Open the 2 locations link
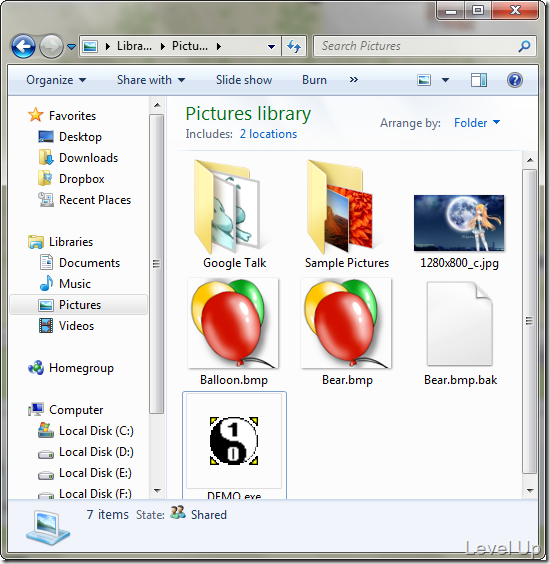Screen dimensions: 550x564 click(x=268, y=134)
